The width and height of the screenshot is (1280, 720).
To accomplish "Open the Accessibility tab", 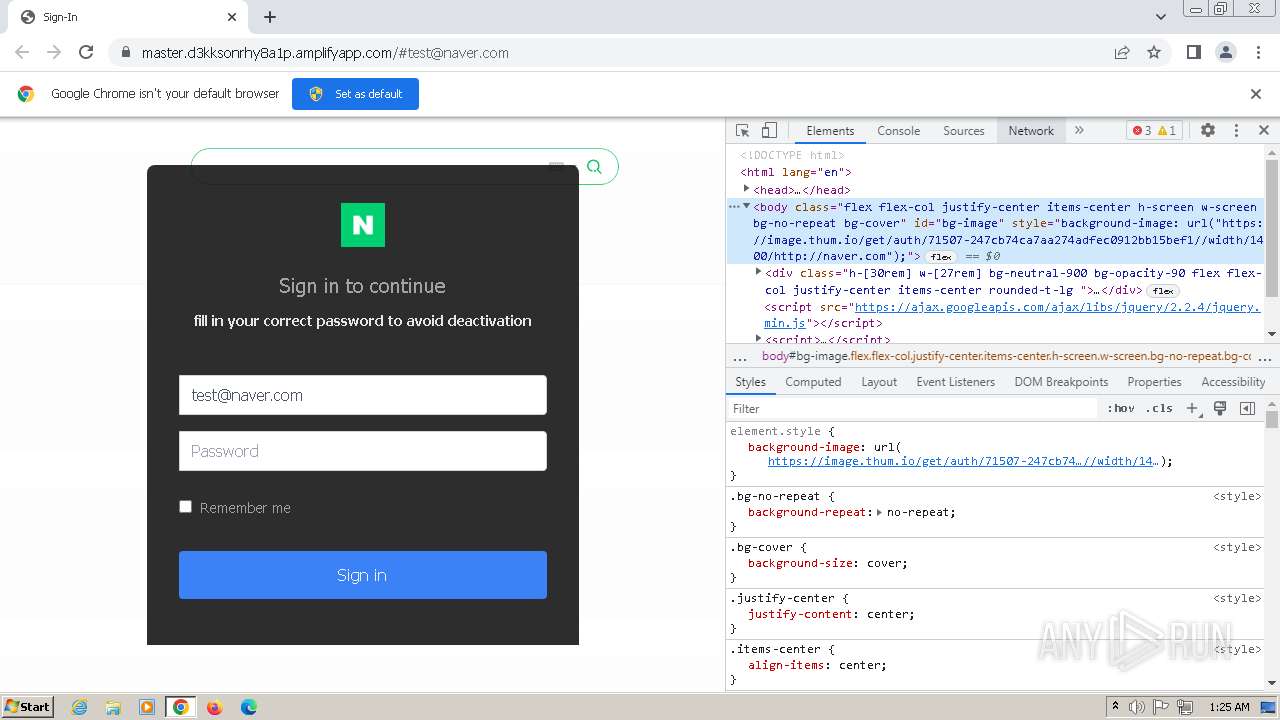I will click(x=1233, y=382).
